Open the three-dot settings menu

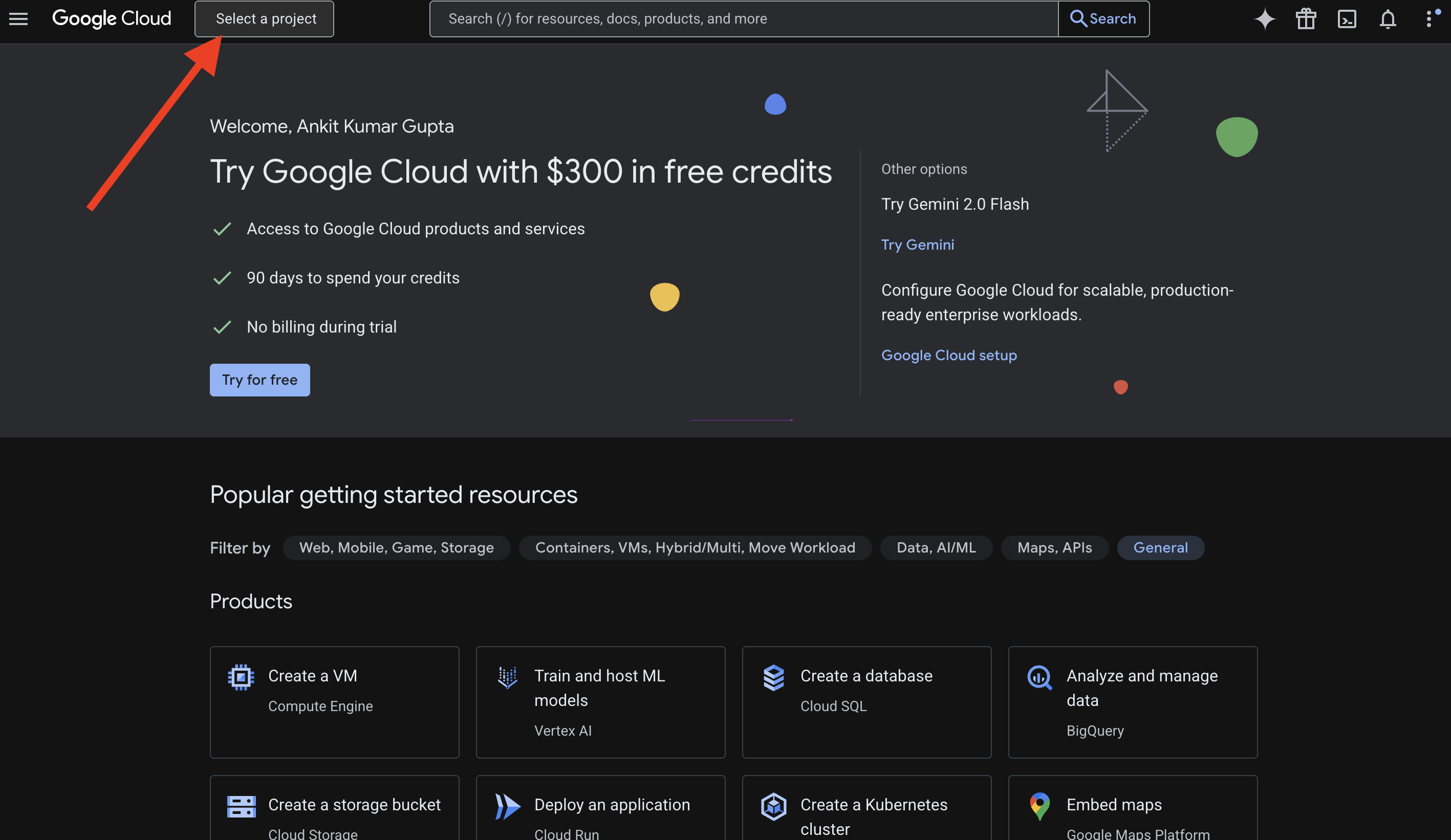tap(1428, 19)
